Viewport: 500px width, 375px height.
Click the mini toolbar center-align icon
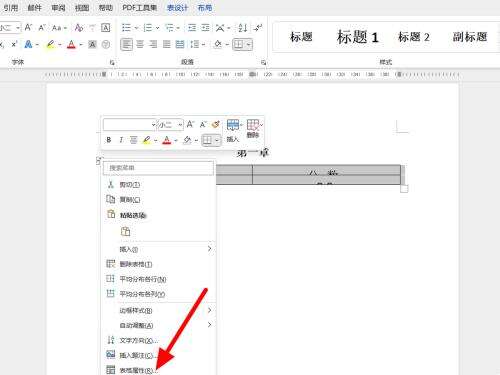[x=134, y=140]
